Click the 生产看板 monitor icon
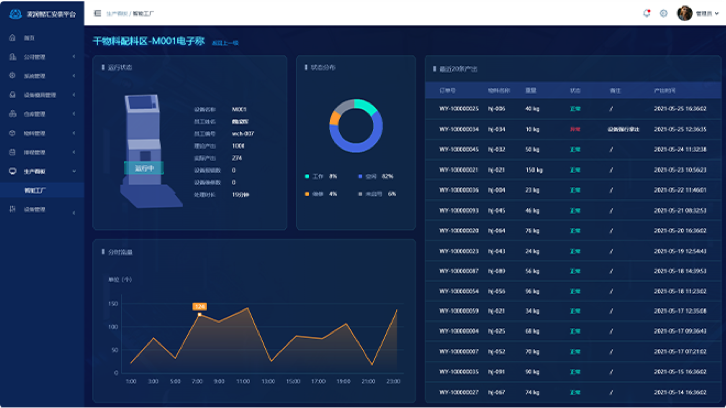Viewport: 726px width, 408px height. 11,170
